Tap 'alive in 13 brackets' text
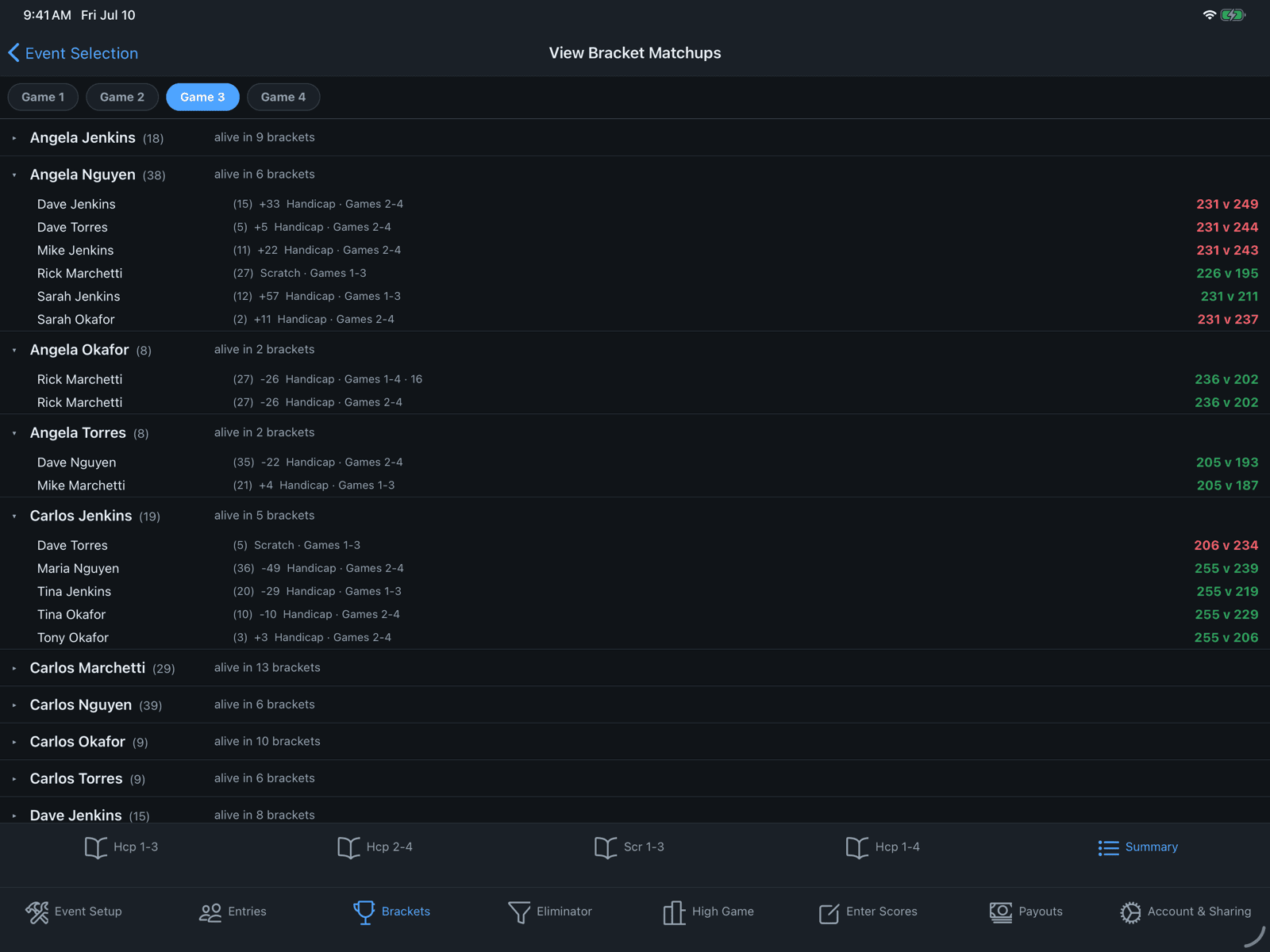Image resolution: width=1270 pixels, height=952 pixels. tap(267, 668)
